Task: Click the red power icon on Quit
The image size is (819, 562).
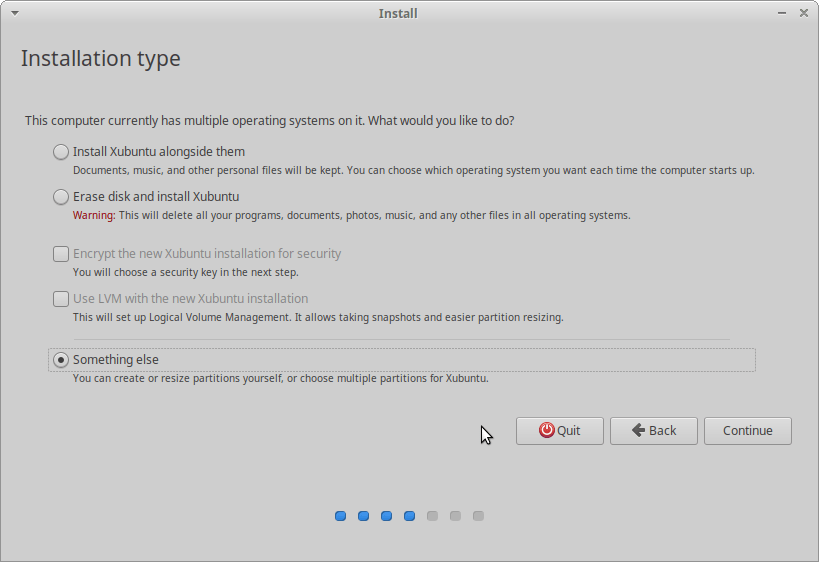Action: click(x=546, y=430)
